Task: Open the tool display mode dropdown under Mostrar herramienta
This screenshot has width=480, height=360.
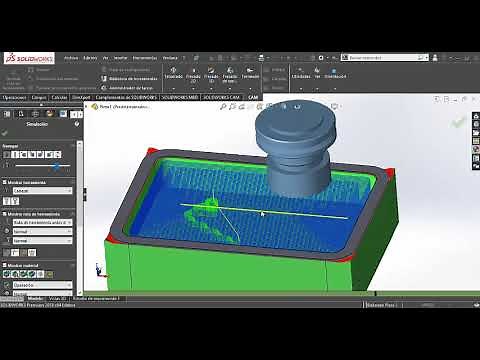Action: [x=42, y=191]
